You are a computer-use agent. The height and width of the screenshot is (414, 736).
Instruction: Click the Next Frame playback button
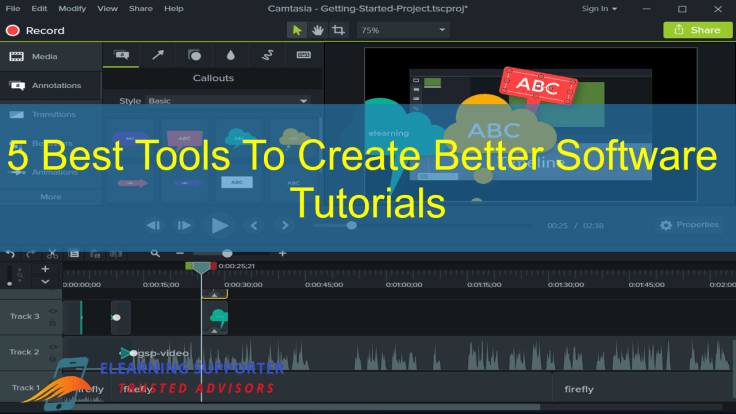point(184,226)
